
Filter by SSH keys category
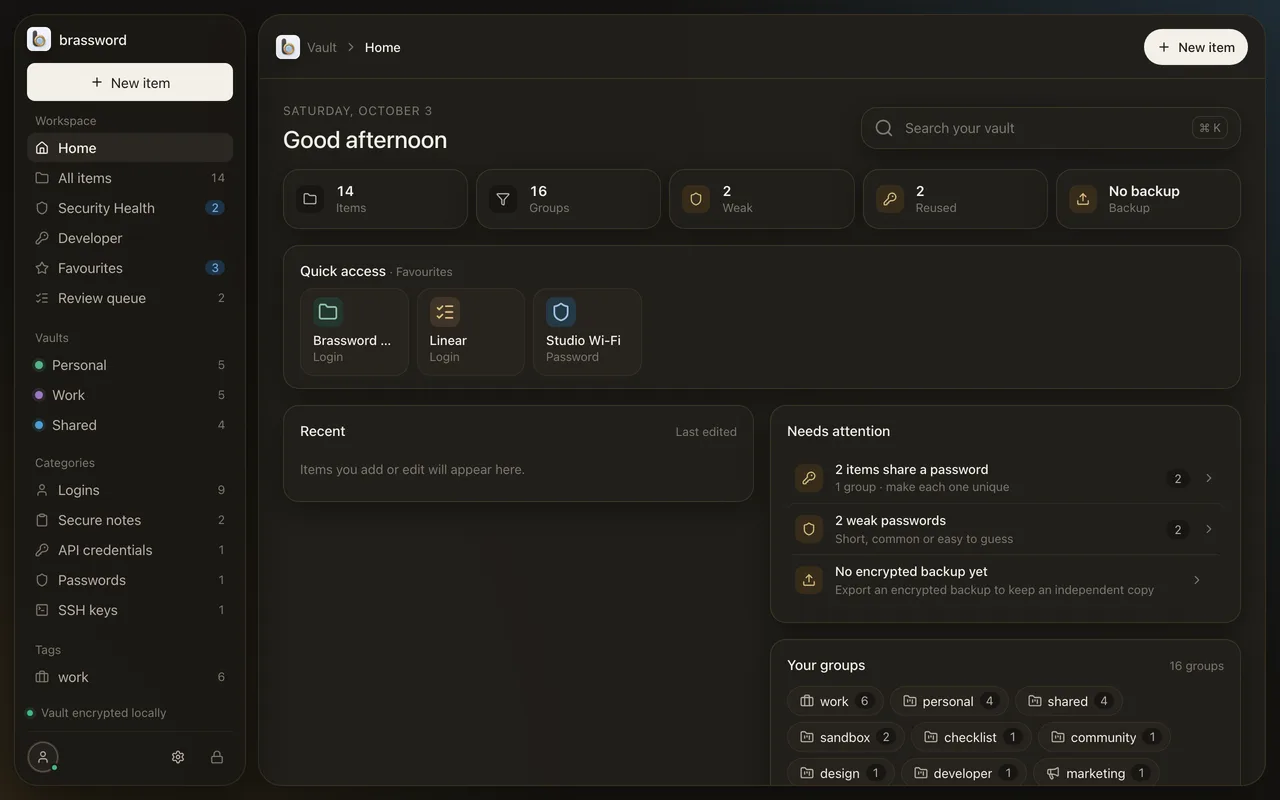[130, 610]
